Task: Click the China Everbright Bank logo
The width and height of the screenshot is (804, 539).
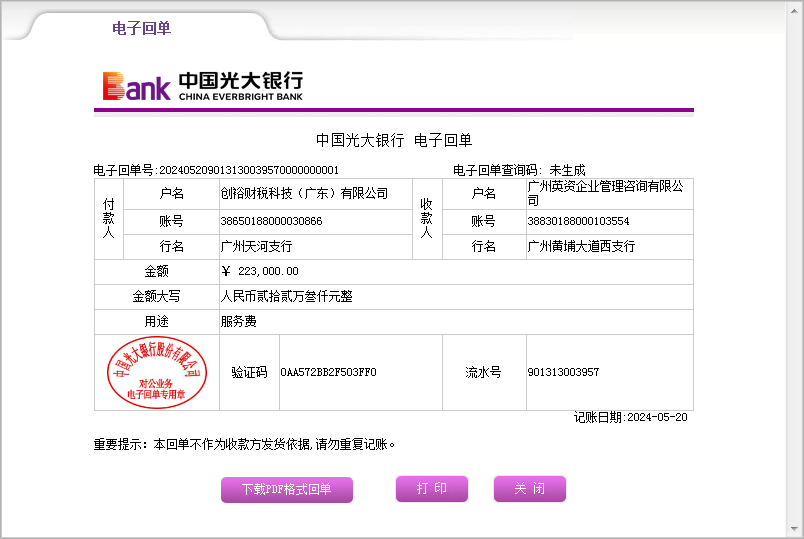Action: coord(202,86)
